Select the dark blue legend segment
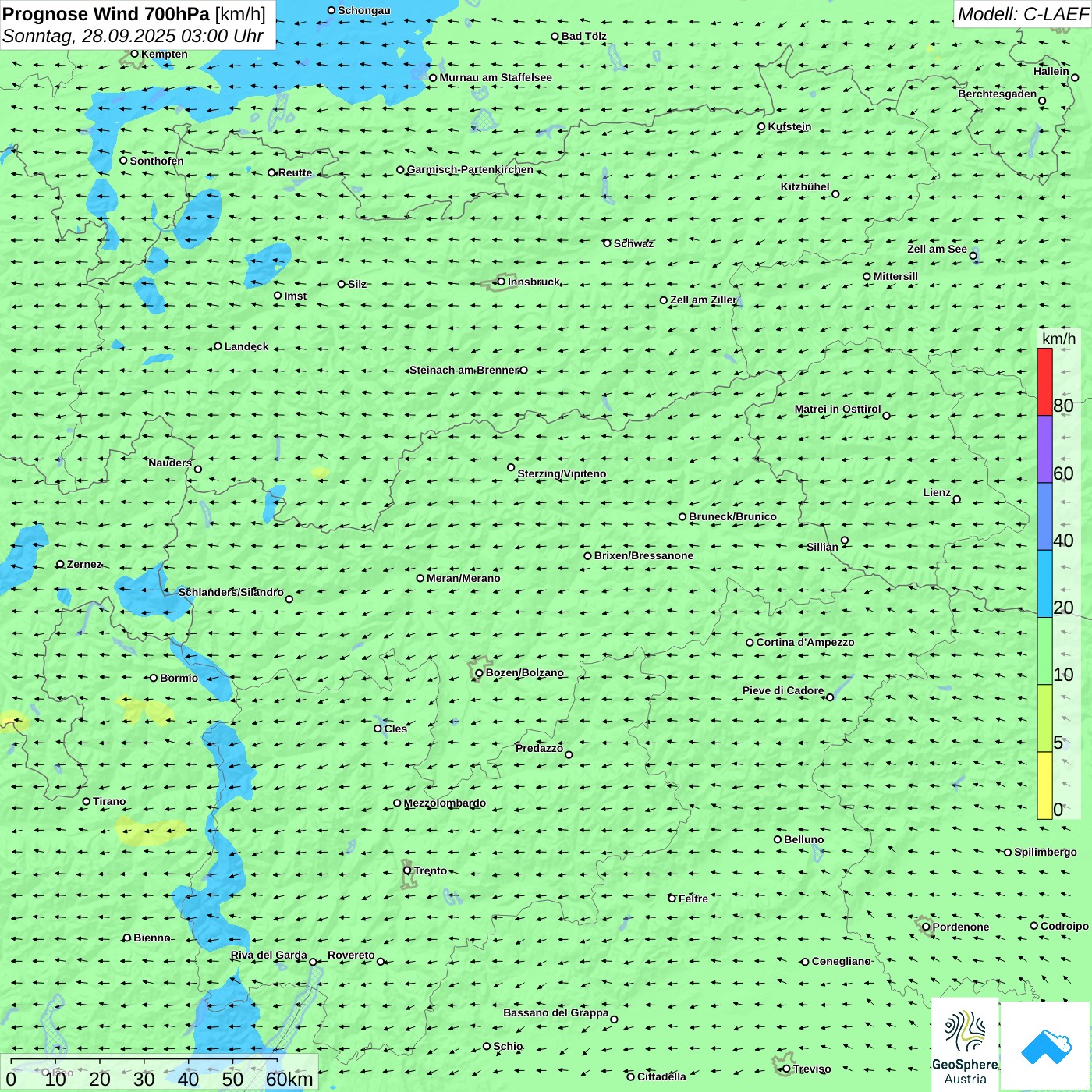1092x1092 pixels. pos(1044,517)
